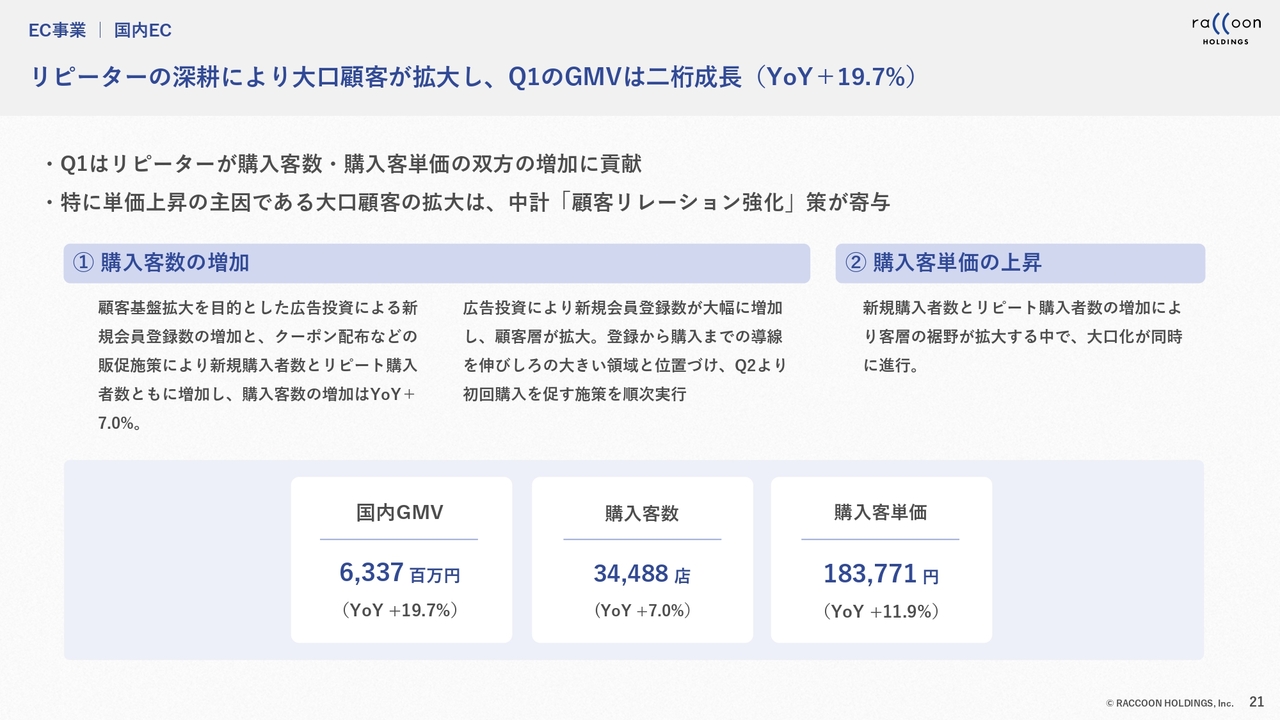Click the paragraph beginning 顧客基盤拡大を目的

click(258, 365)
